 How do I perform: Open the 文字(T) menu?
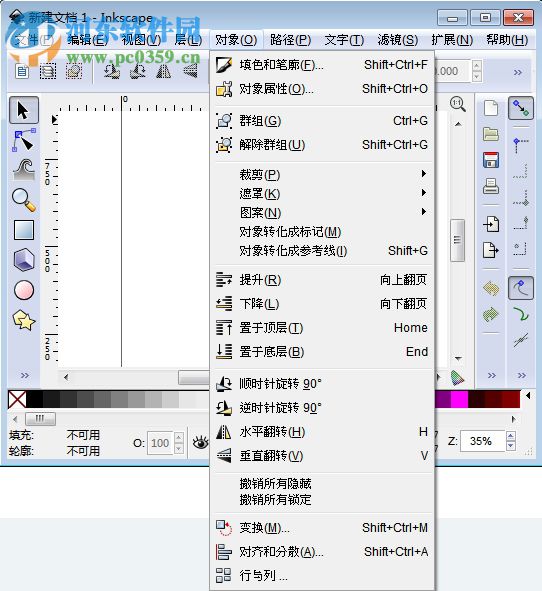pos(344,40)
